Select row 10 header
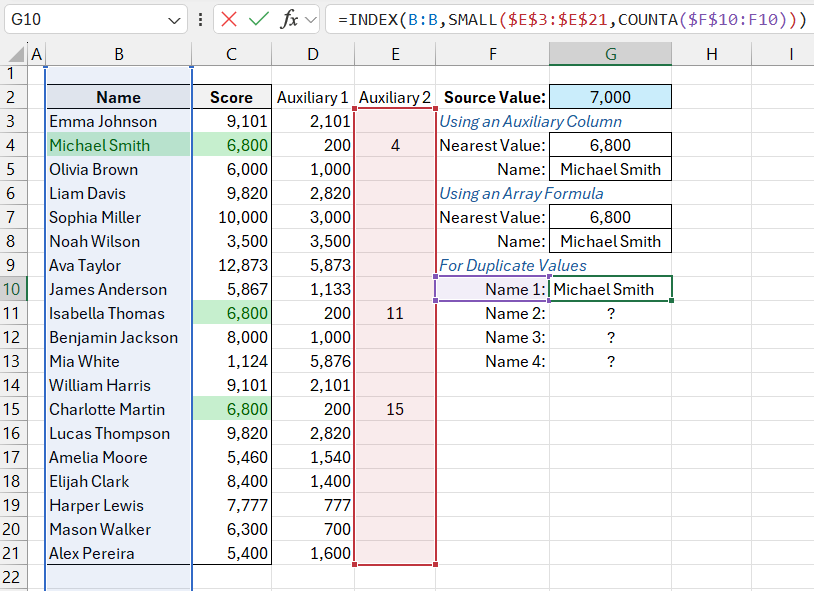814x591 pixels. [x=13, y=289]
